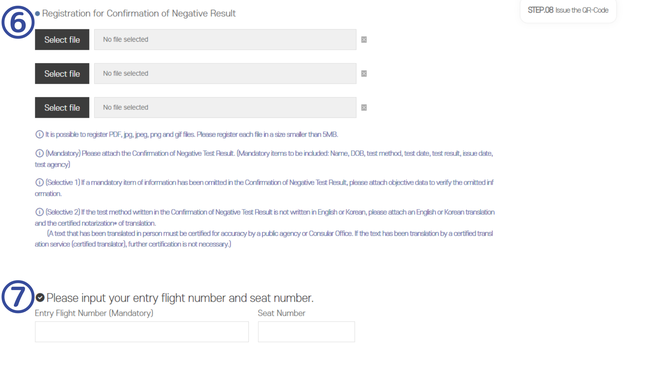The width and height of the screenshot is (650, 366).
Task: Click info icon next to file size note
Action: (x=39, y=134)
